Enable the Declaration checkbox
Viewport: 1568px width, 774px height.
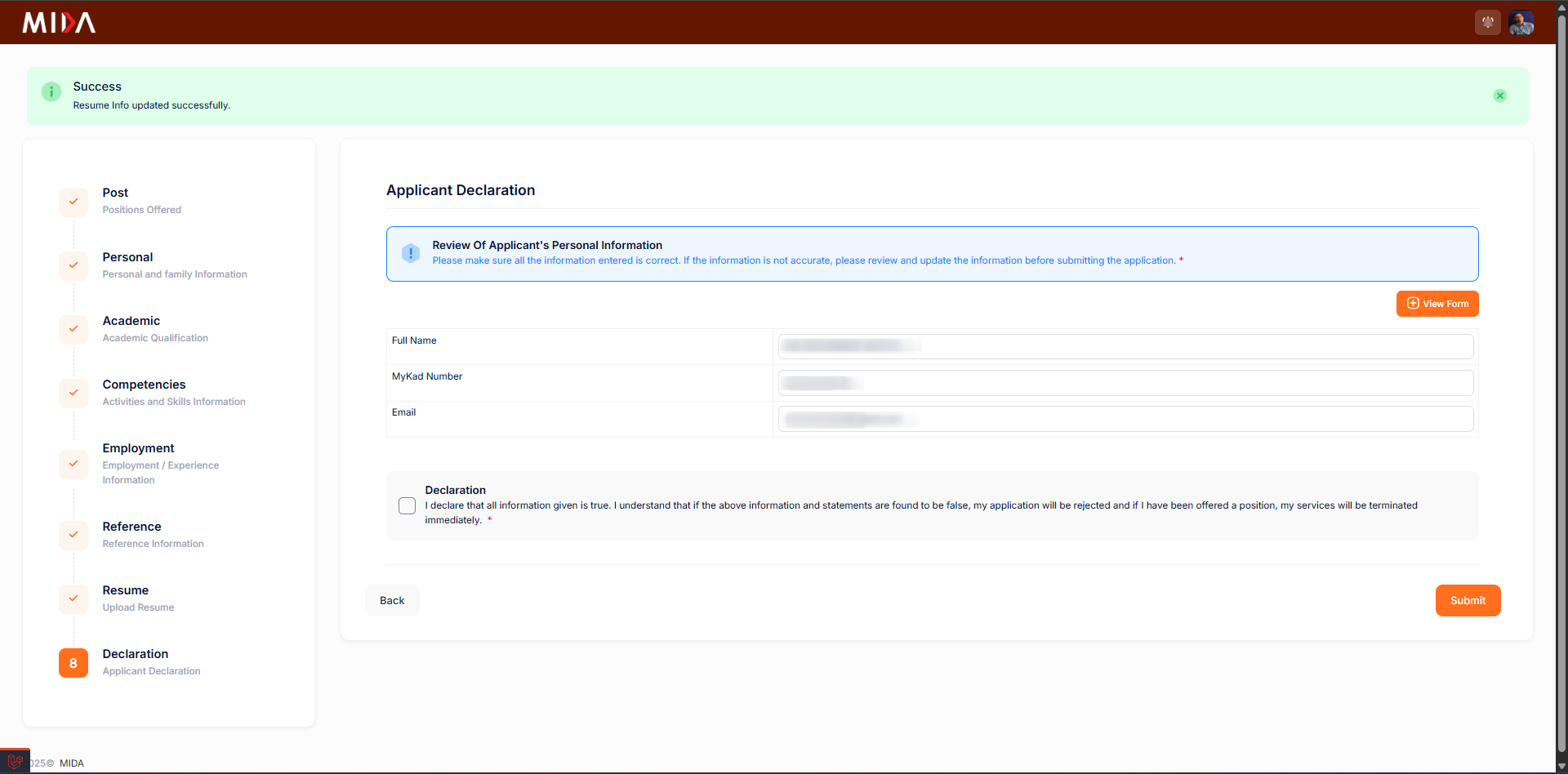tap(407, 505)
